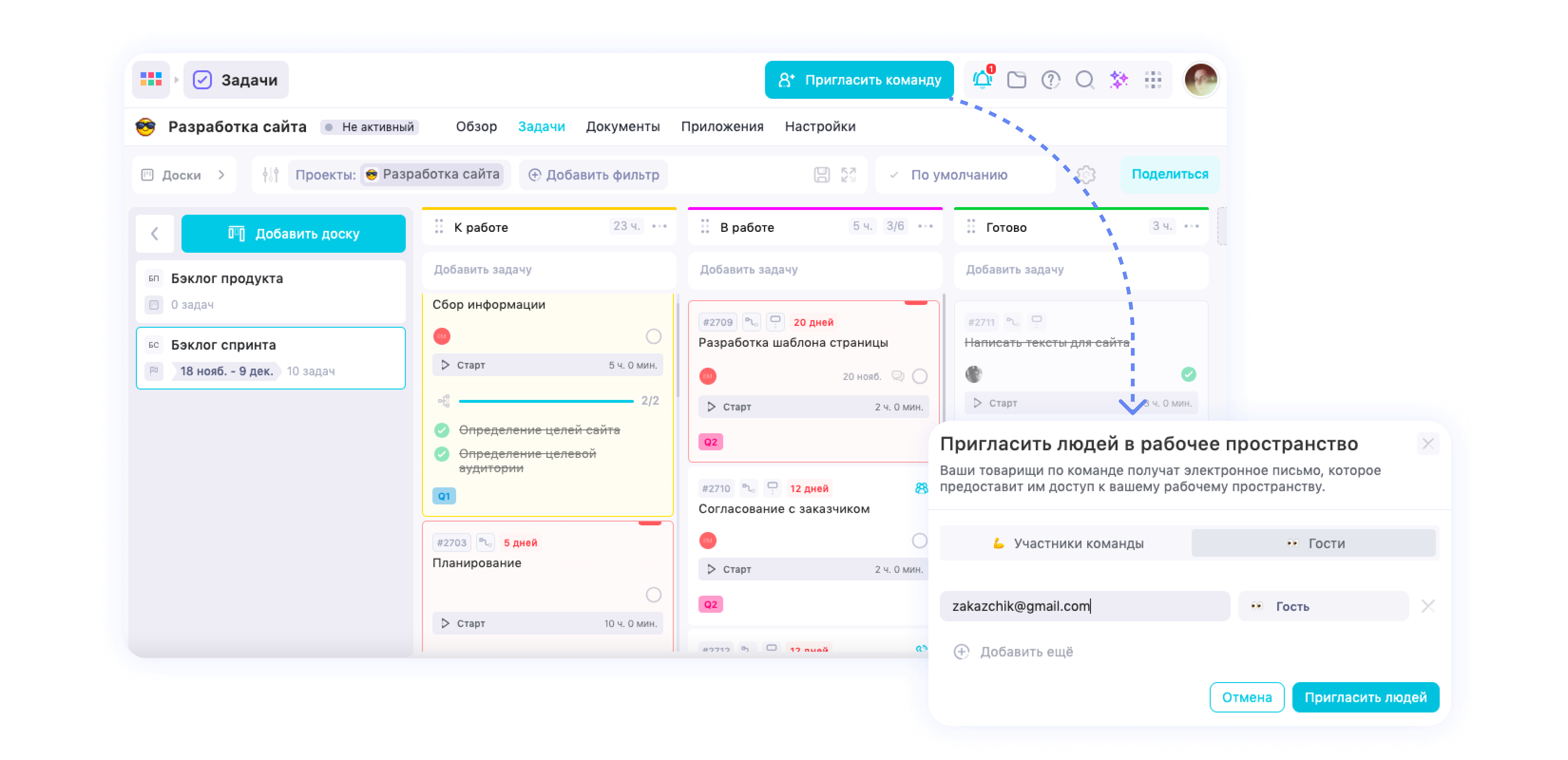Switch to the Документы tab
This screenshot has height=760, width=1568.
tap(623, 126)
